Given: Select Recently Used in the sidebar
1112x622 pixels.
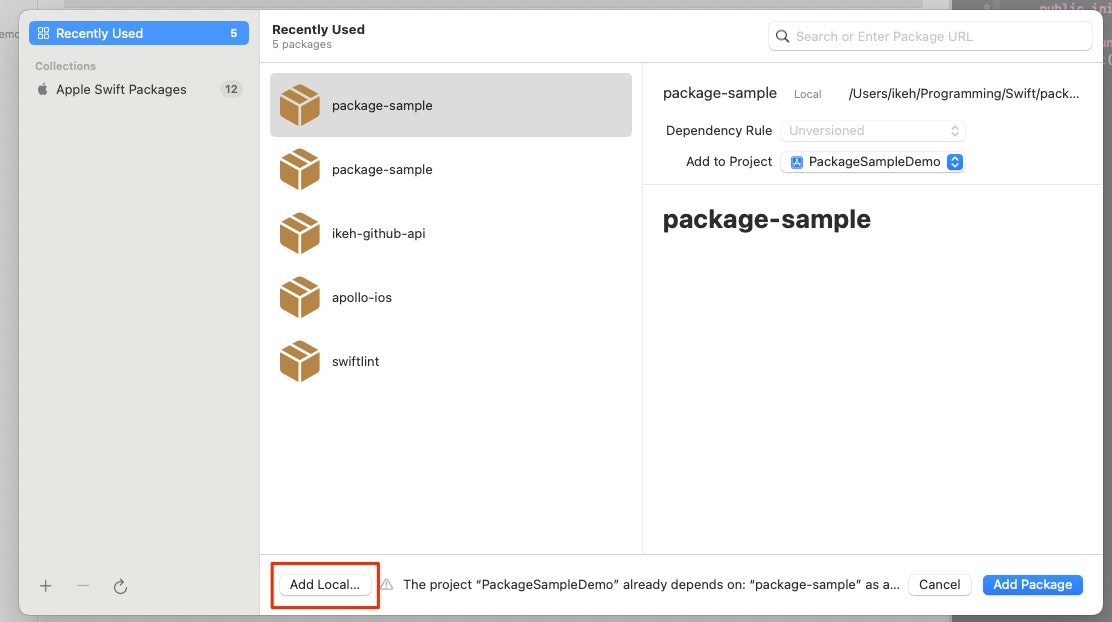Looking at the screenshot, I should tap(139, 33).
